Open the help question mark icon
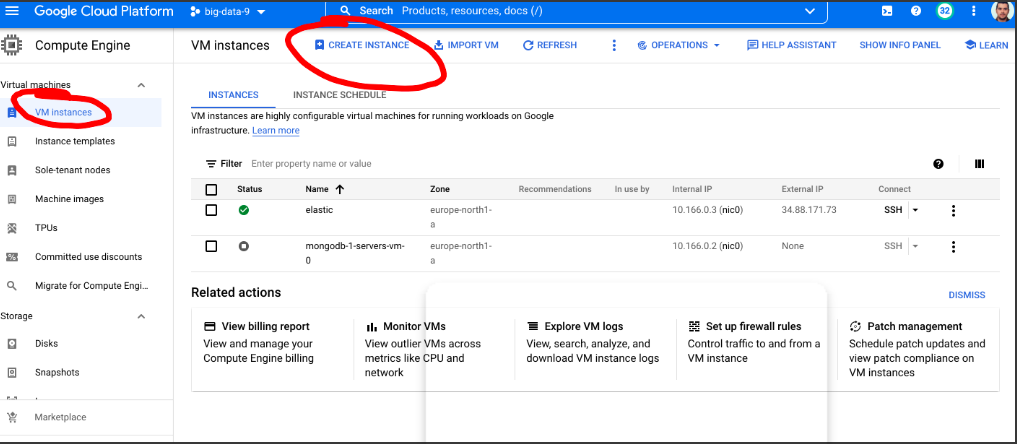Screen dimensions: 1017x444 tap(916, 11)
